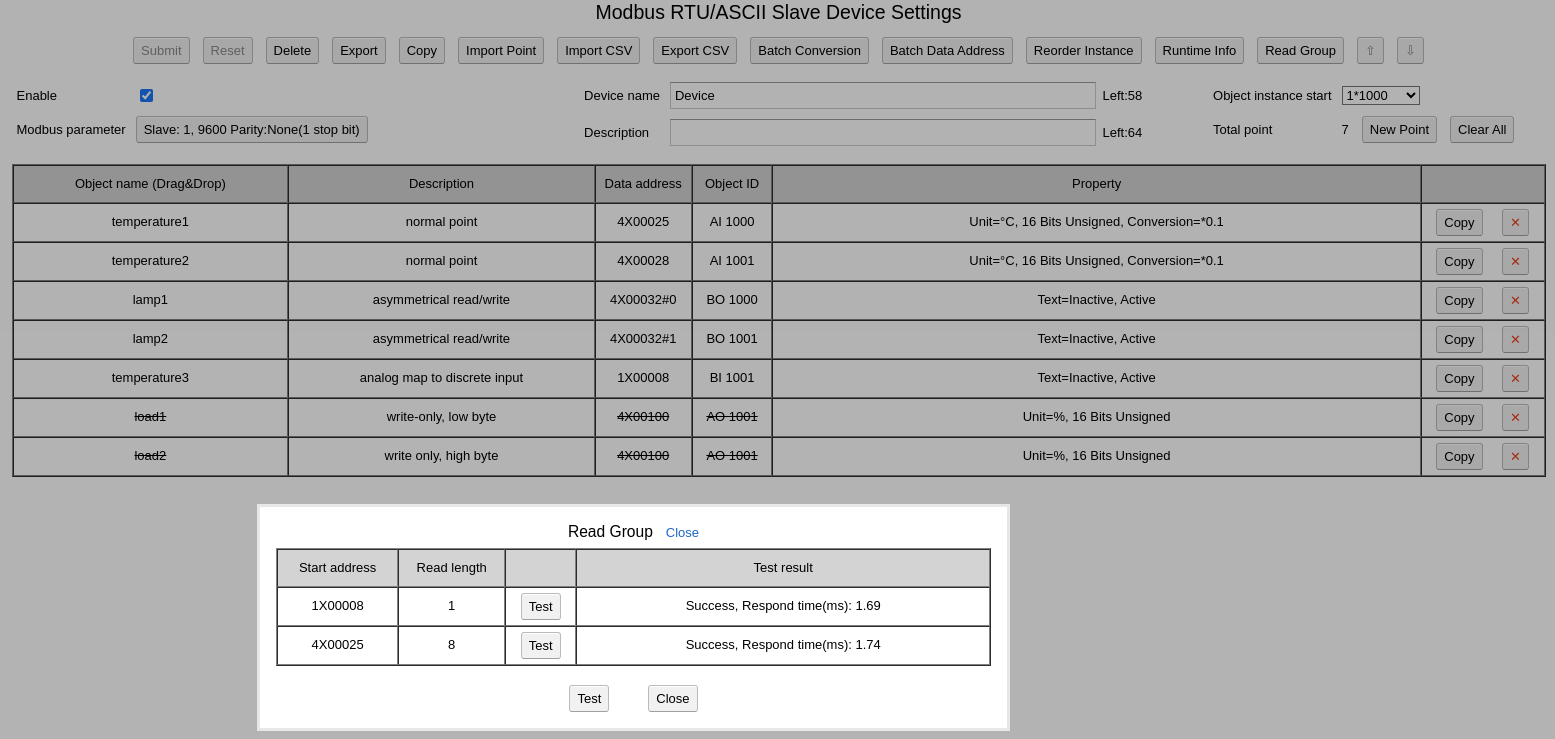Select the load2 object name cell
Image resolution: width=1555 pixels, height=739 pixels.
point(150,456)
